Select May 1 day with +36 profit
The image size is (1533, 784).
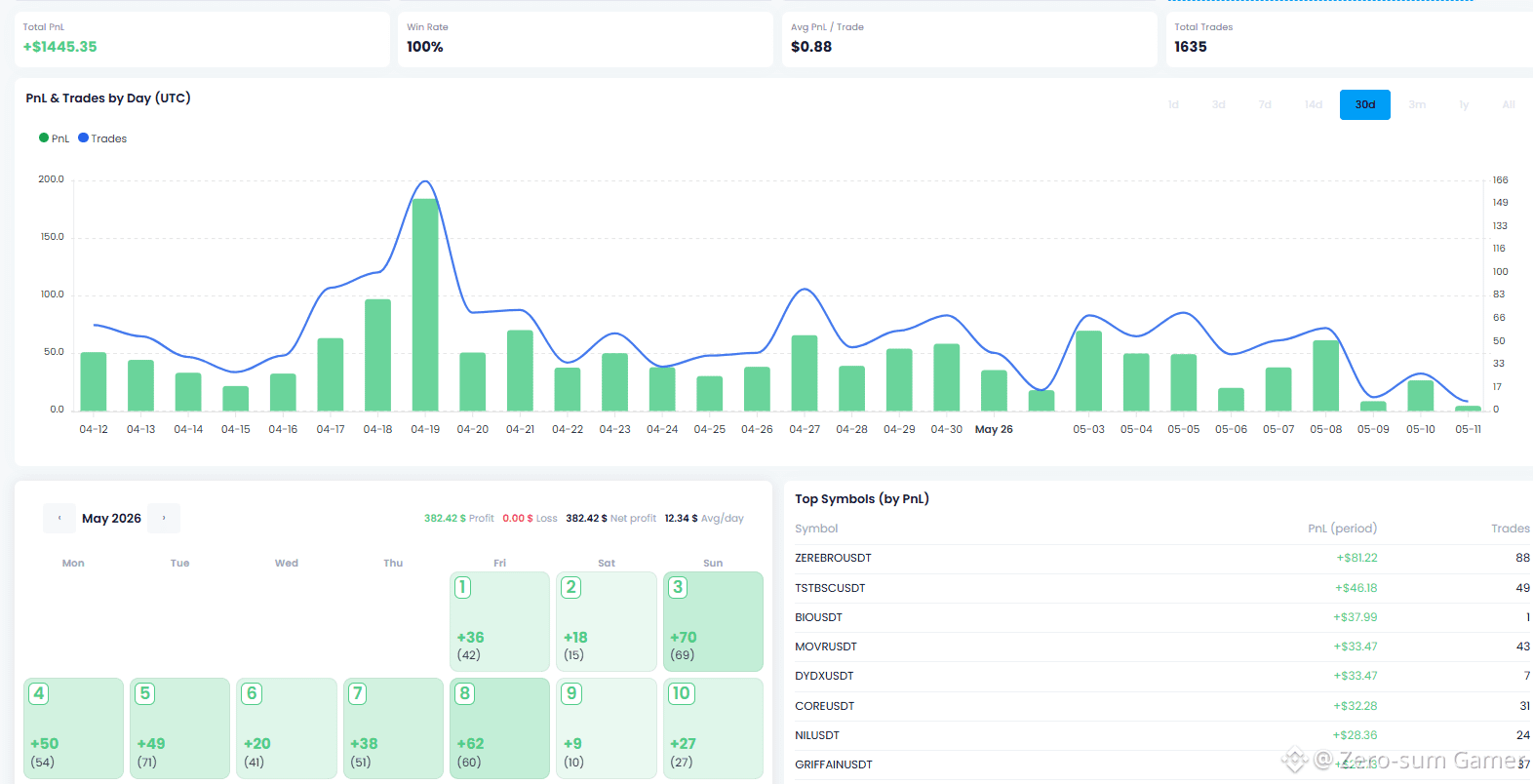point(500,621)
